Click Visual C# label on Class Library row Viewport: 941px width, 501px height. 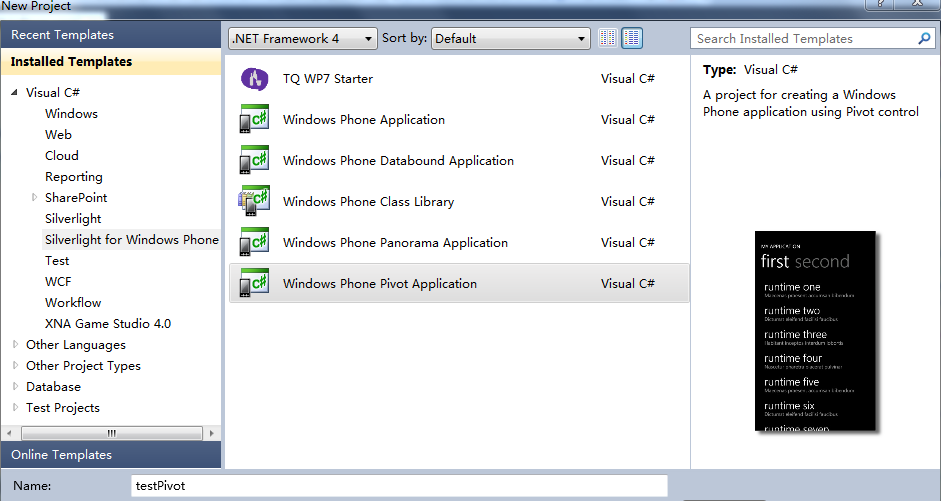click(x=628, y=202)
